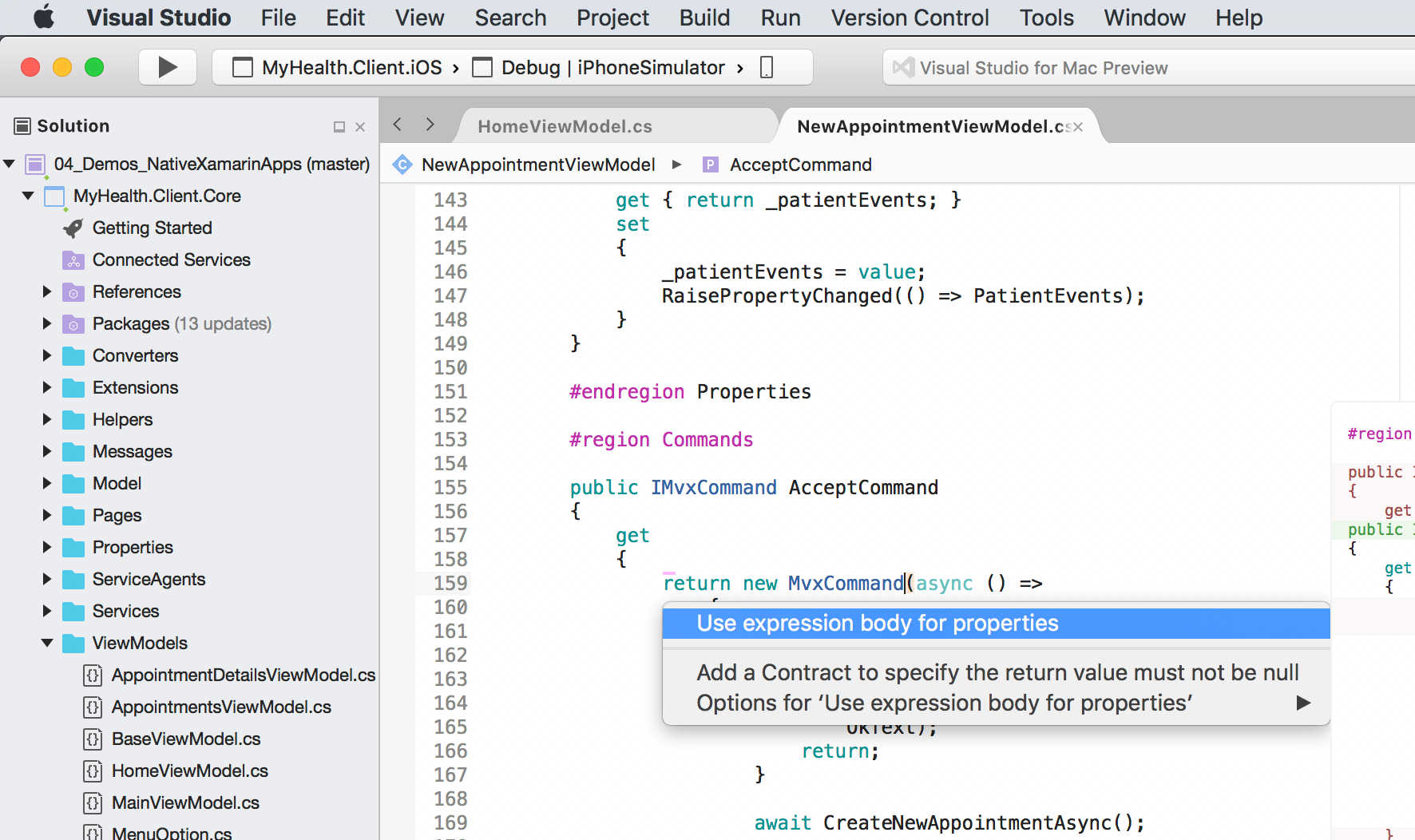
Task: Click the Visual Studio for Mac Preview search bar
Action: (x=1150, y=68)
